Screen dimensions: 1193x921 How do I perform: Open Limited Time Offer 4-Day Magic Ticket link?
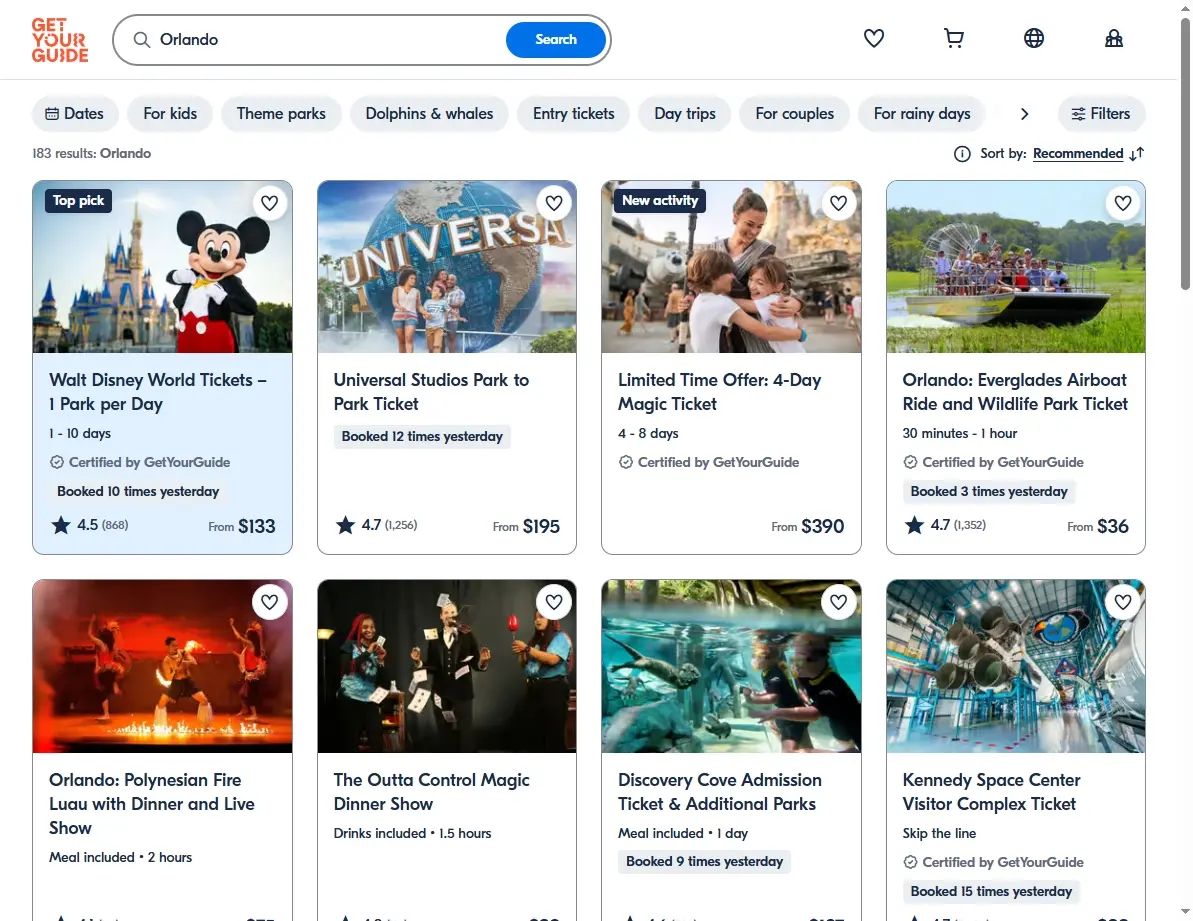(719, 392)
